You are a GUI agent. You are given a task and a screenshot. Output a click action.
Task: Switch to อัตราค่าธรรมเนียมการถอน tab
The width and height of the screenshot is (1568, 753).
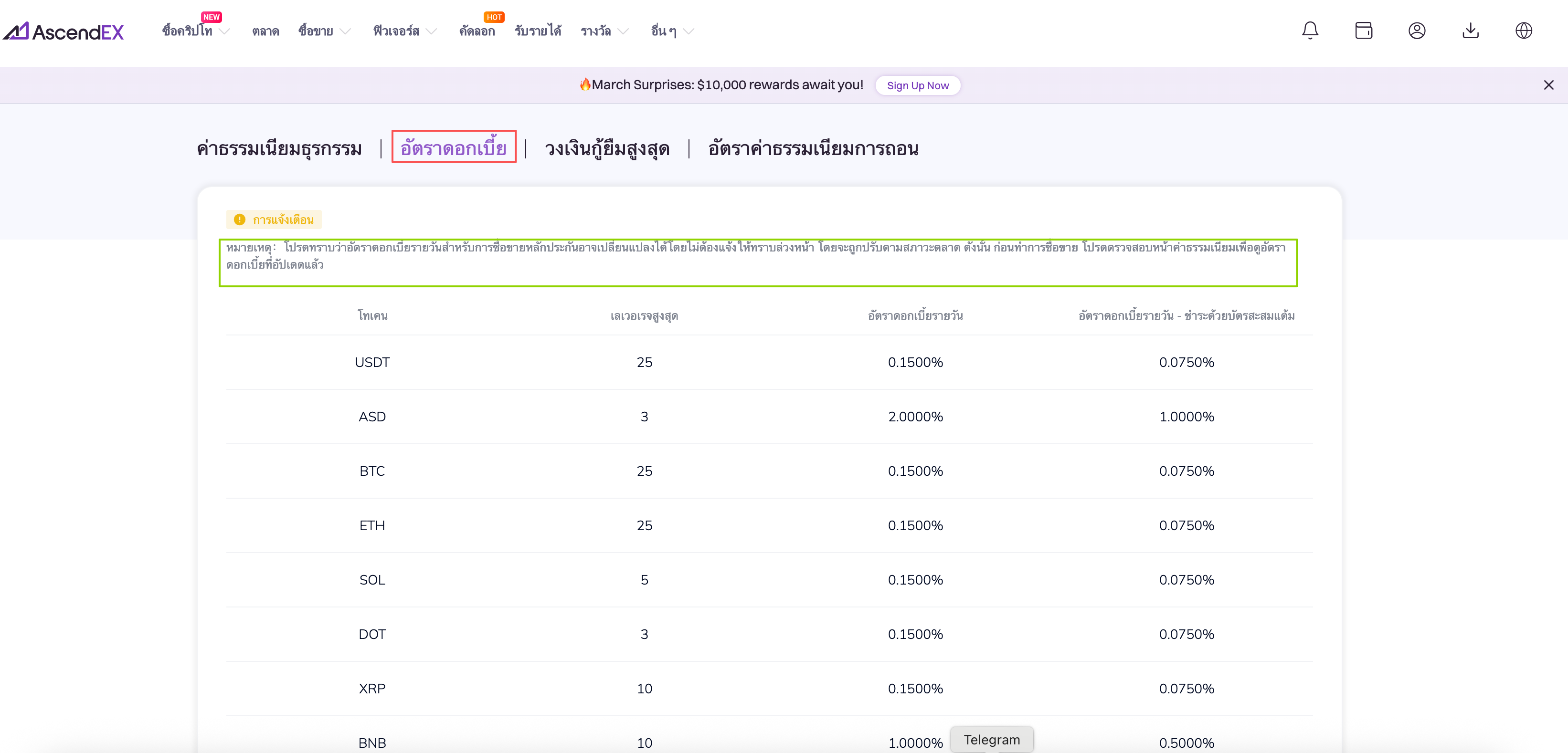(x=813, y=148)
